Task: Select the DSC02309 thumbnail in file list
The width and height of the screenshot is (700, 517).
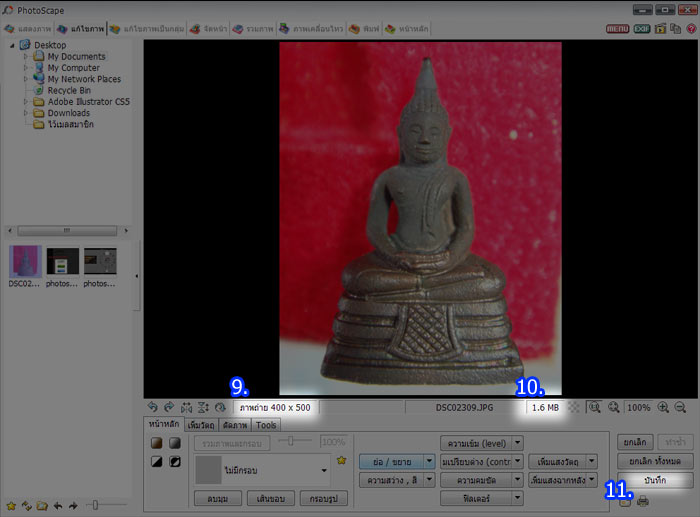Action: (25, 265)
